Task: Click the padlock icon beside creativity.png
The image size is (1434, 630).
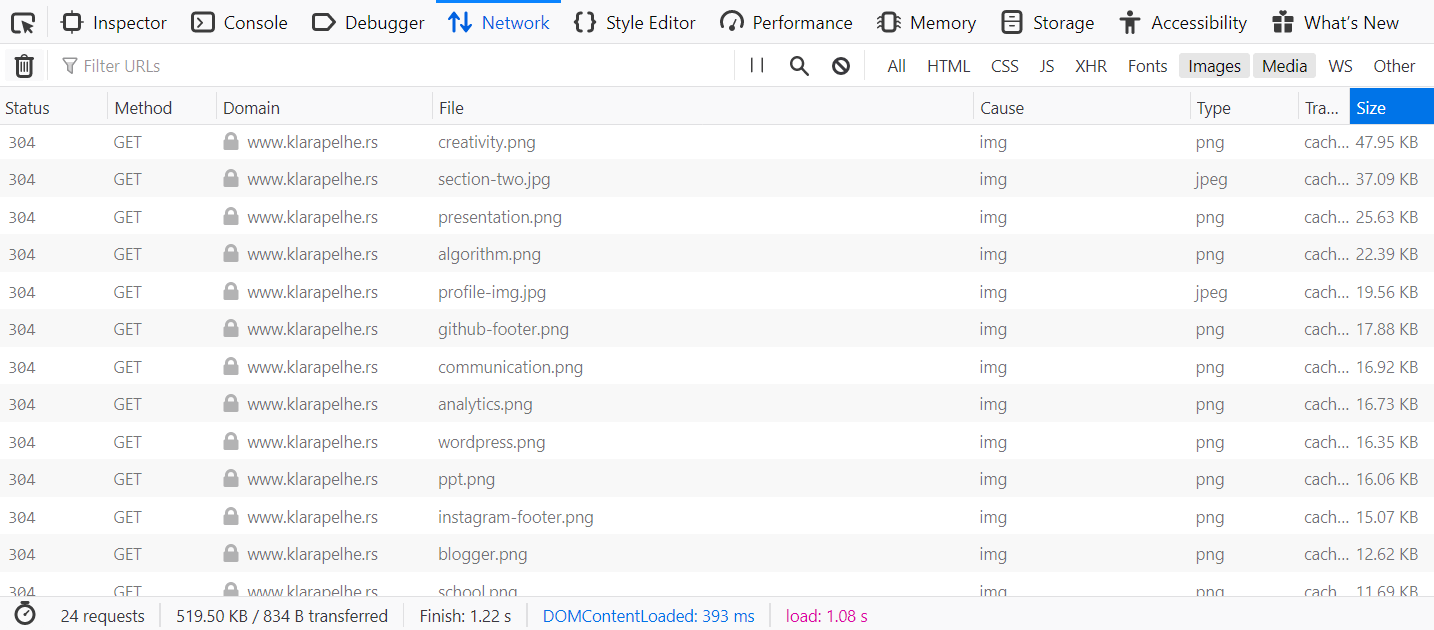Action: (x=230, y=141)
